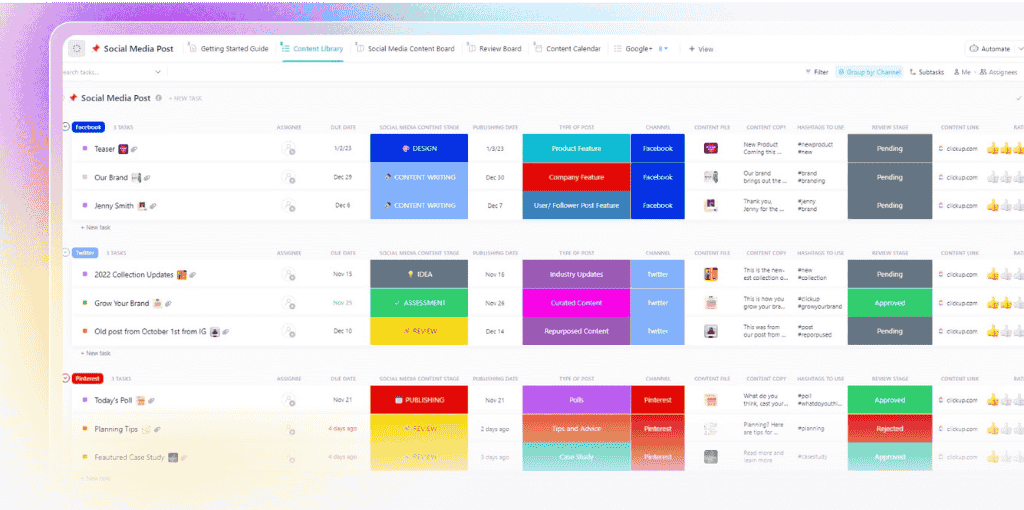Toggle the status square of the Teaser task
The width and height of the screenshot is (1024, 510).
pyautogui.click(x=84, y=149)
